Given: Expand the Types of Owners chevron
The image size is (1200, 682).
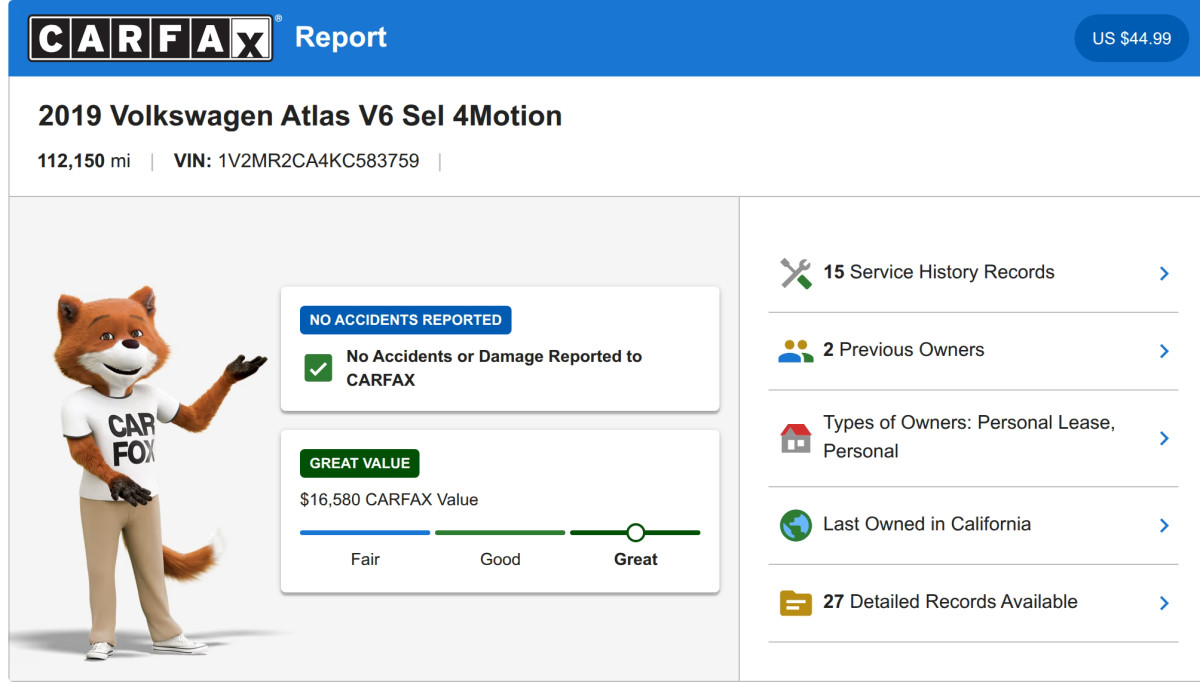Looking at the screenshot, I should pos(1164,438).
